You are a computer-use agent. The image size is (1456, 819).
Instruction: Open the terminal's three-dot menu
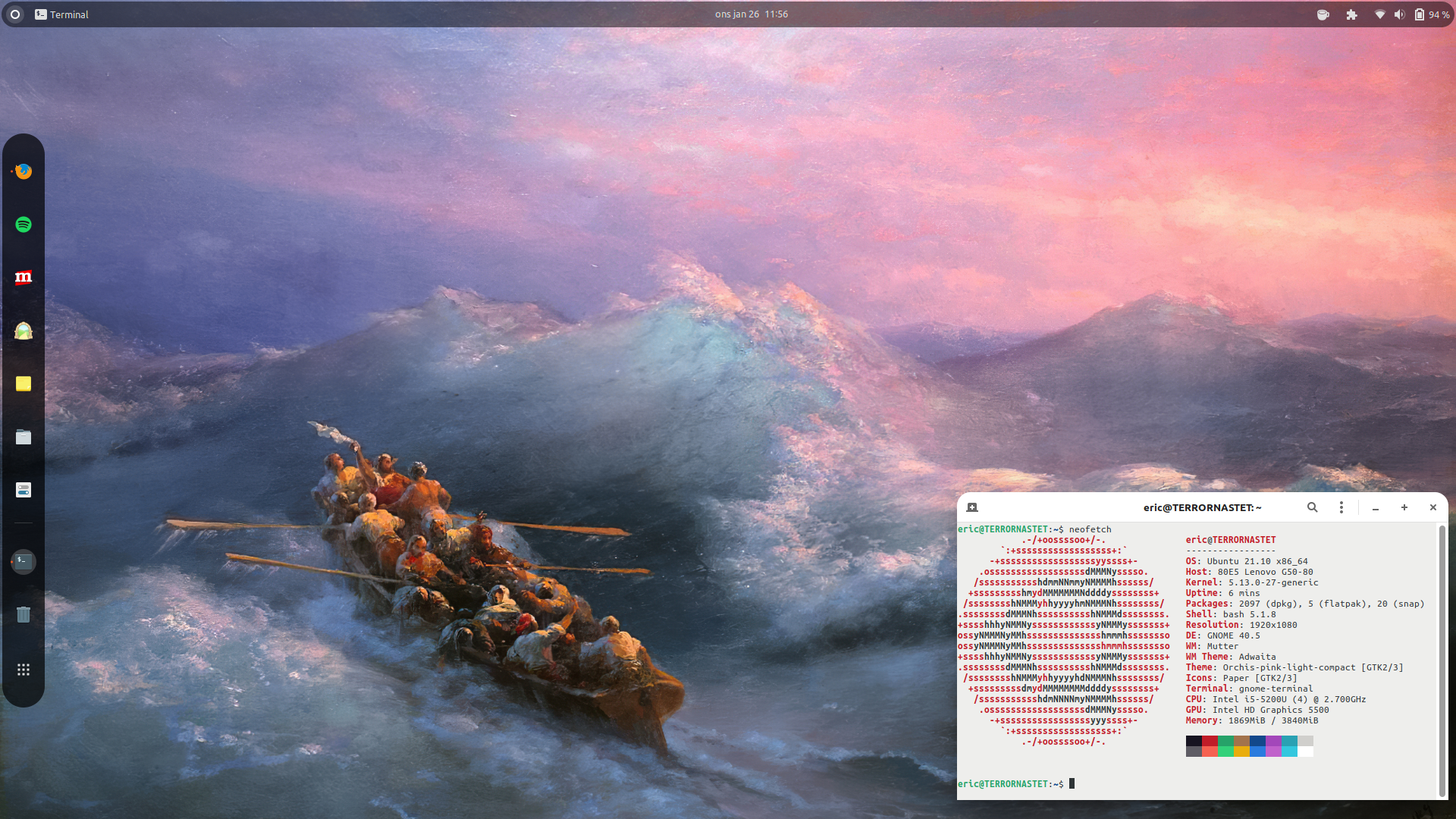click(1341, 507)
